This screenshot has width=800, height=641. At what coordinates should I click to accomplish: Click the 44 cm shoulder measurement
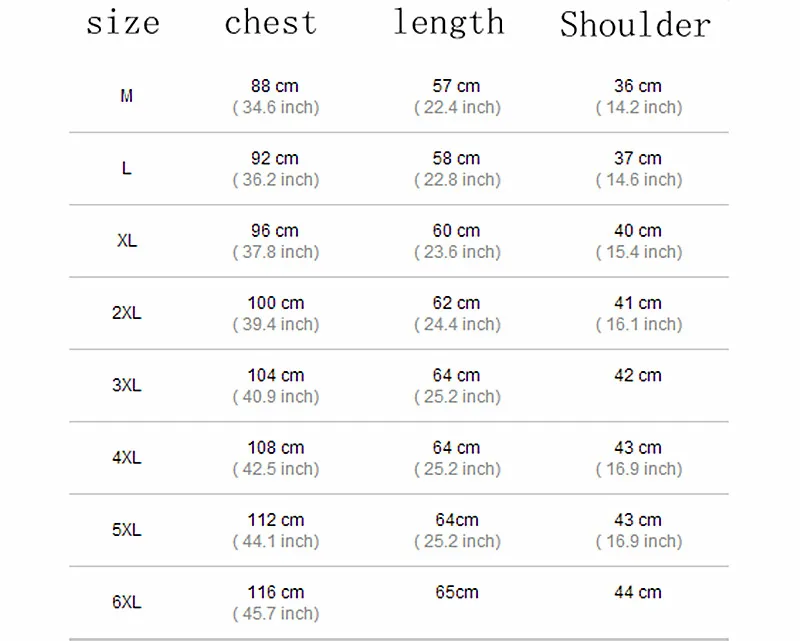pyautogui.click(x=638, y=593)
